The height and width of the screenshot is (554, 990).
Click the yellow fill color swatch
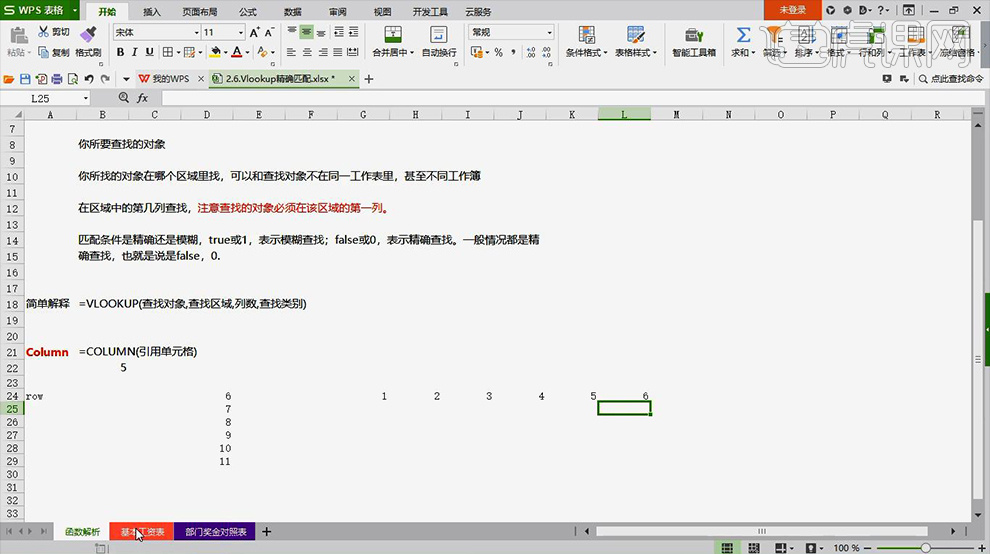pyautogui.click(x=215, y=52)
